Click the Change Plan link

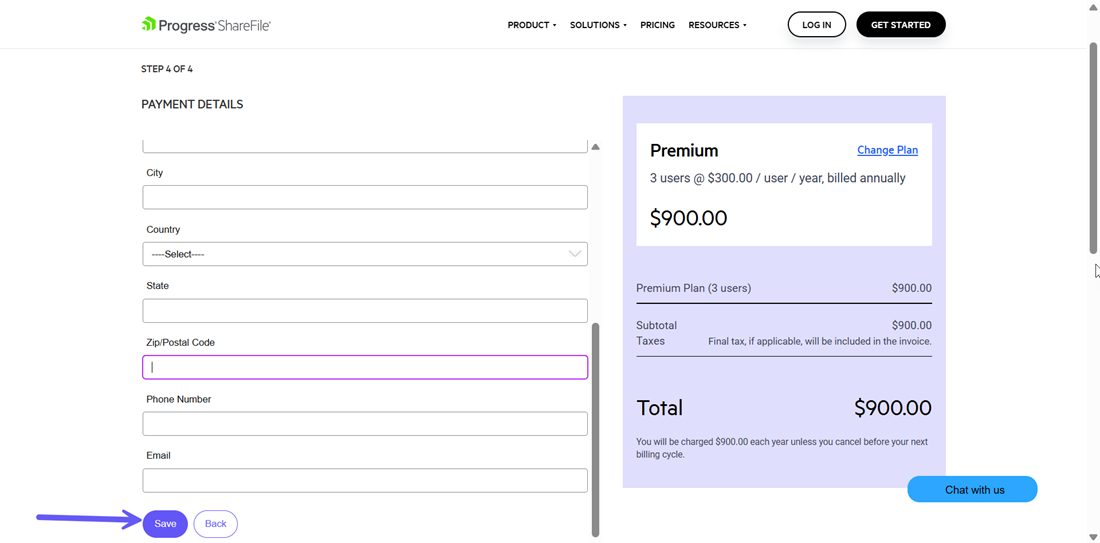(887, 150)
